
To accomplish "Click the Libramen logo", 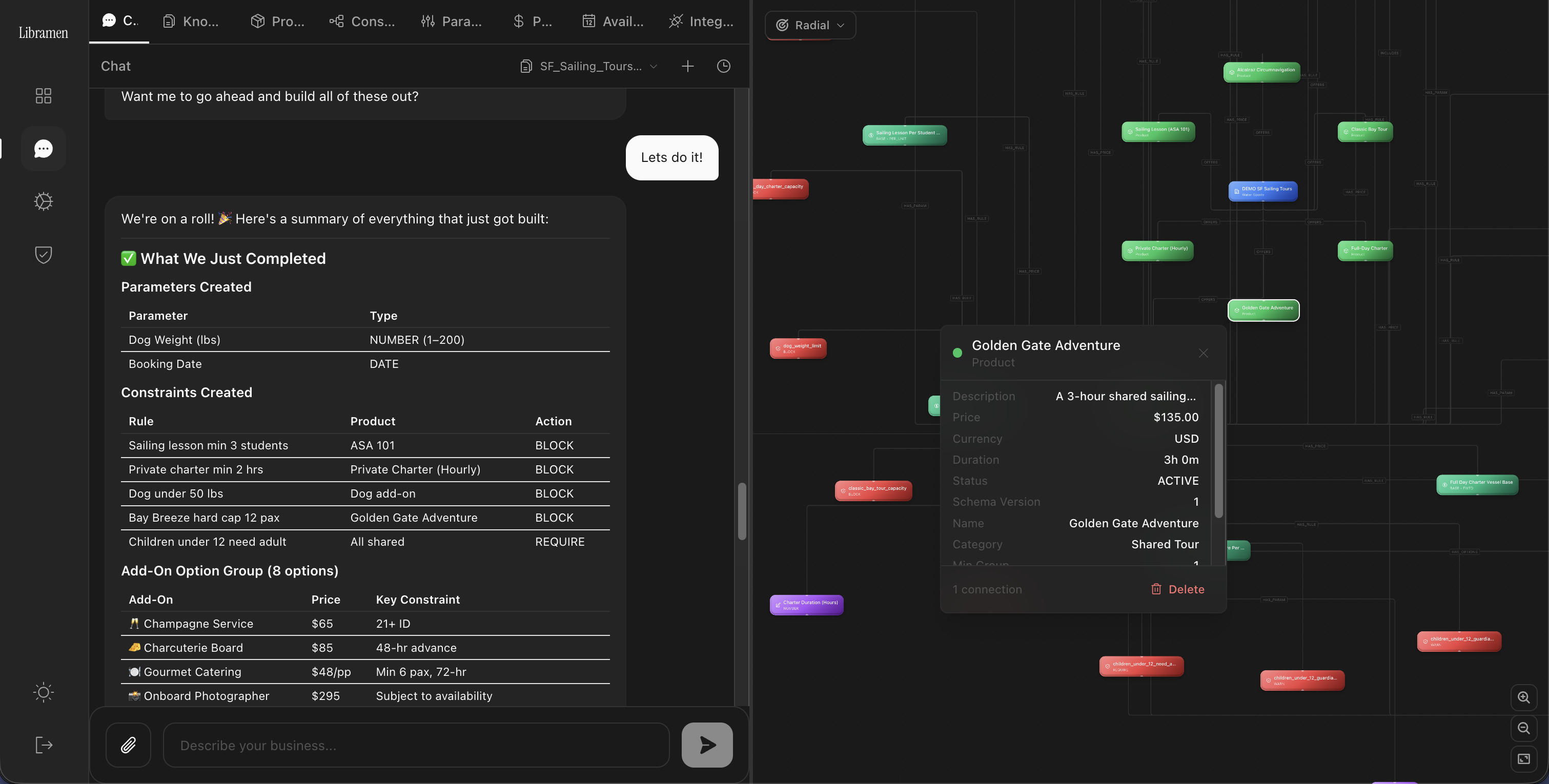I will click(43, 32).
